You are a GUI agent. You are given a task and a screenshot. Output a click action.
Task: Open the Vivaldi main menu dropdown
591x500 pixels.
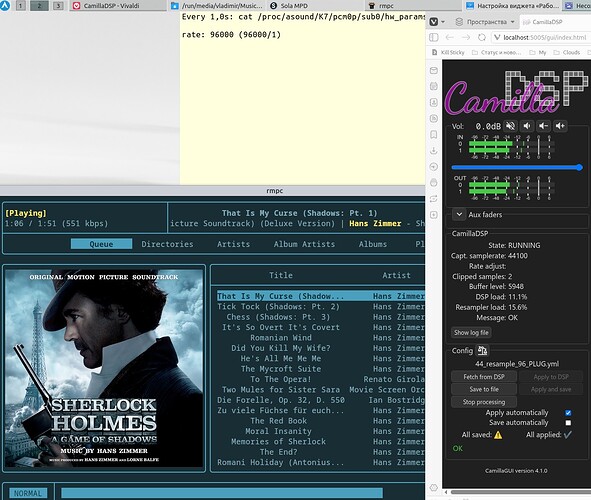point(437,22)
